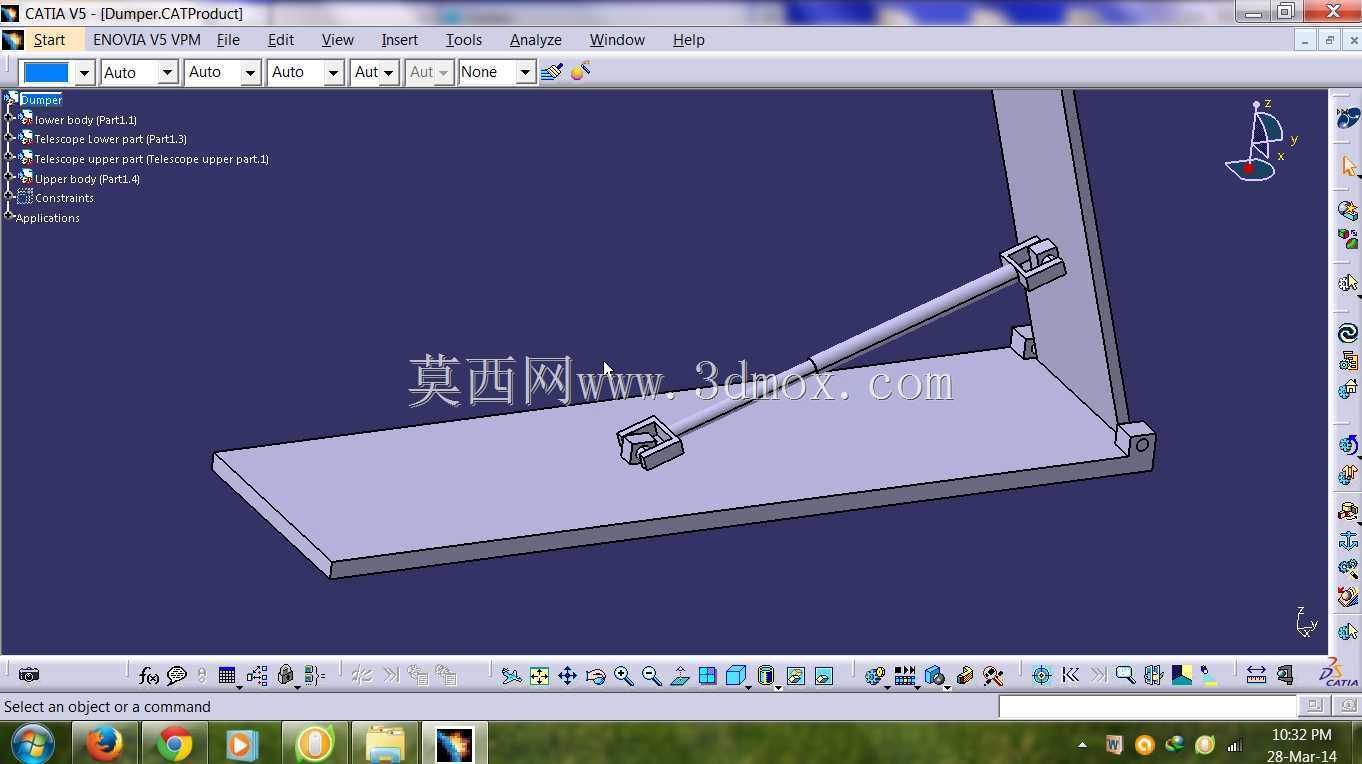Click the Zoom Out magnifier
The width and height of the screenshot is (1362, 764).
[651, 676]
